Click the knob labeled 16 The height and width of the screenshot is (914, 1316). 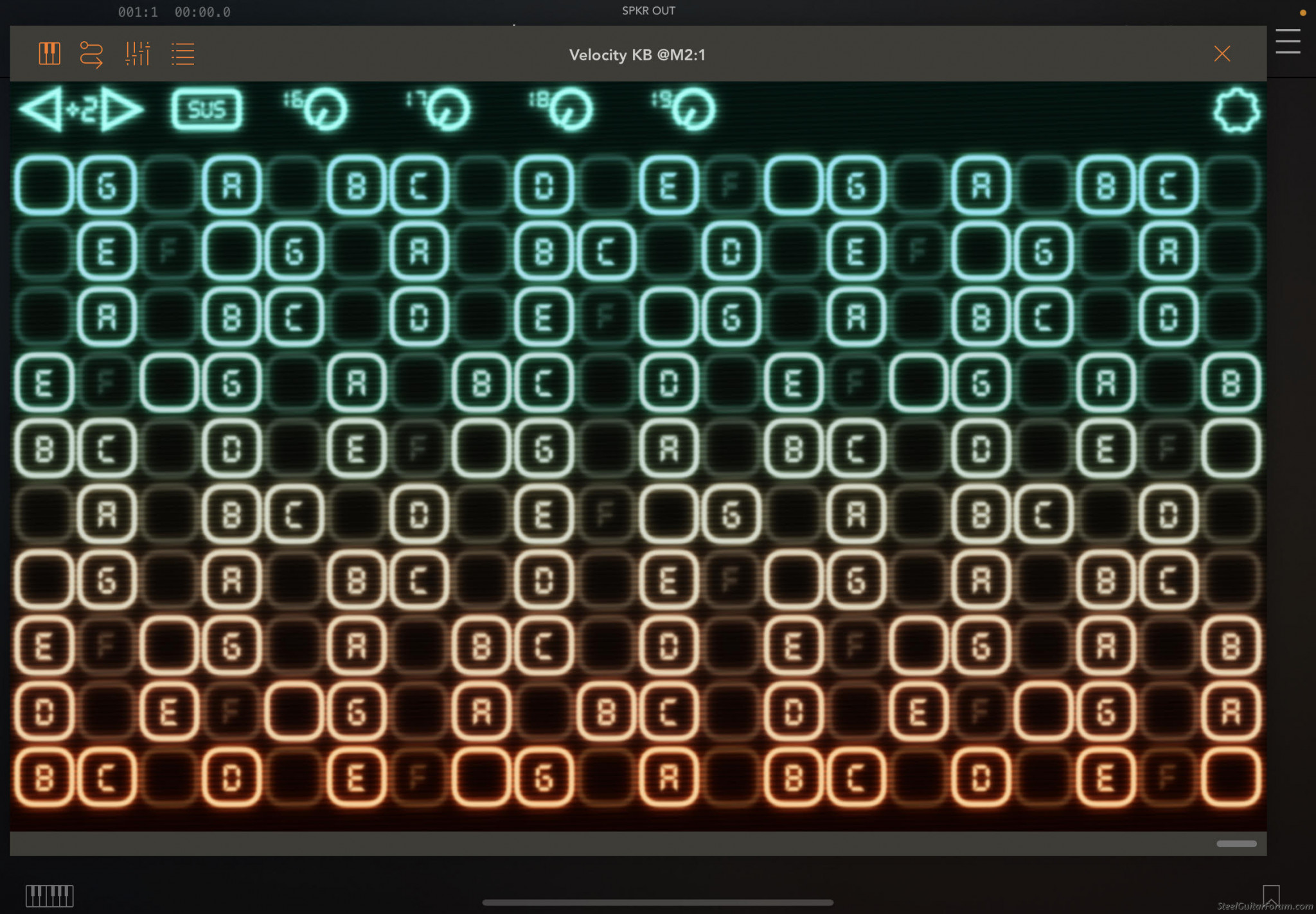coord(325,109)
